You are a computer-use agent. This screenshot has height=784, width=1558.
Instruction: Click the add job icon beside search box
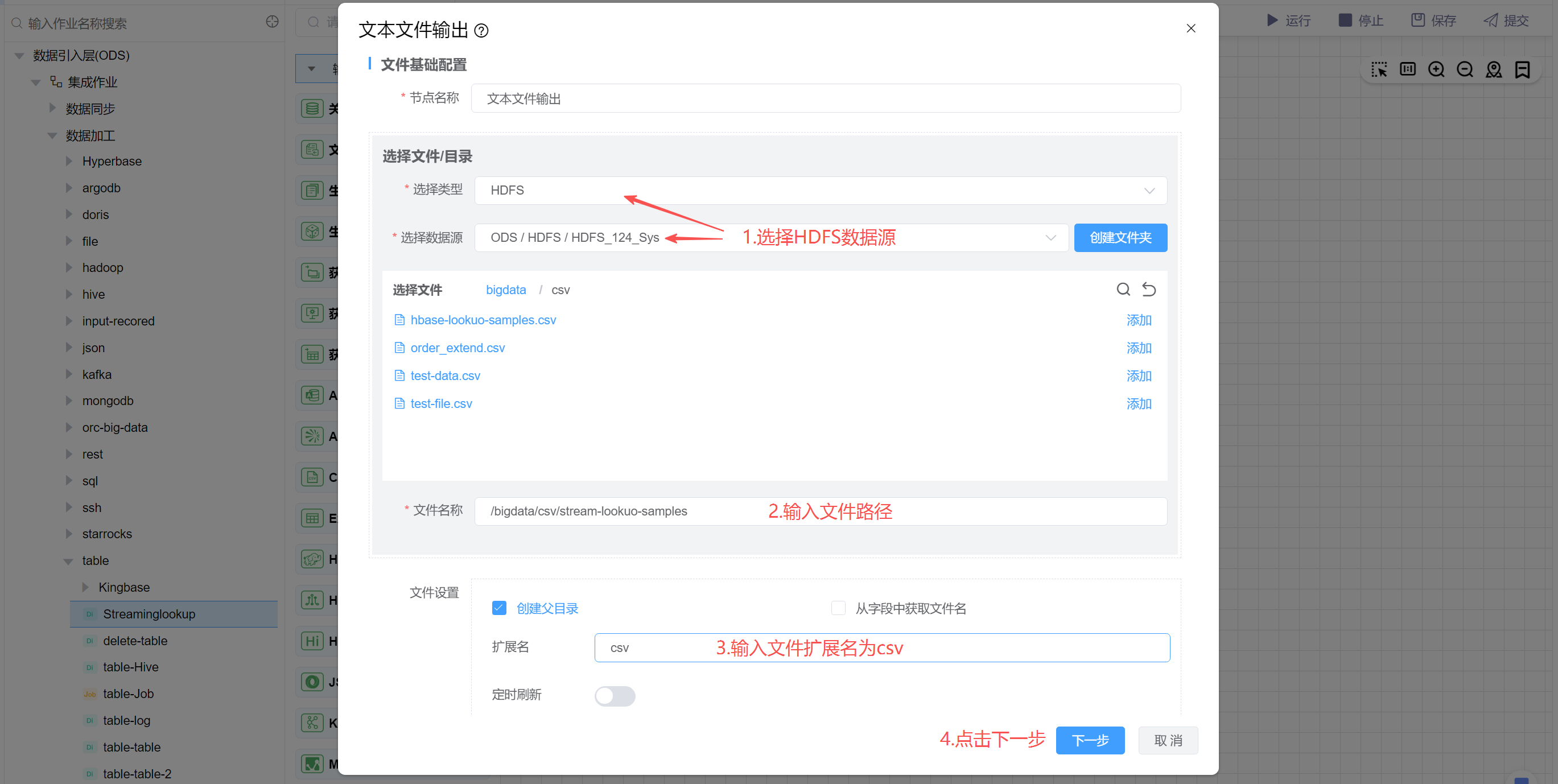(272, 22)
